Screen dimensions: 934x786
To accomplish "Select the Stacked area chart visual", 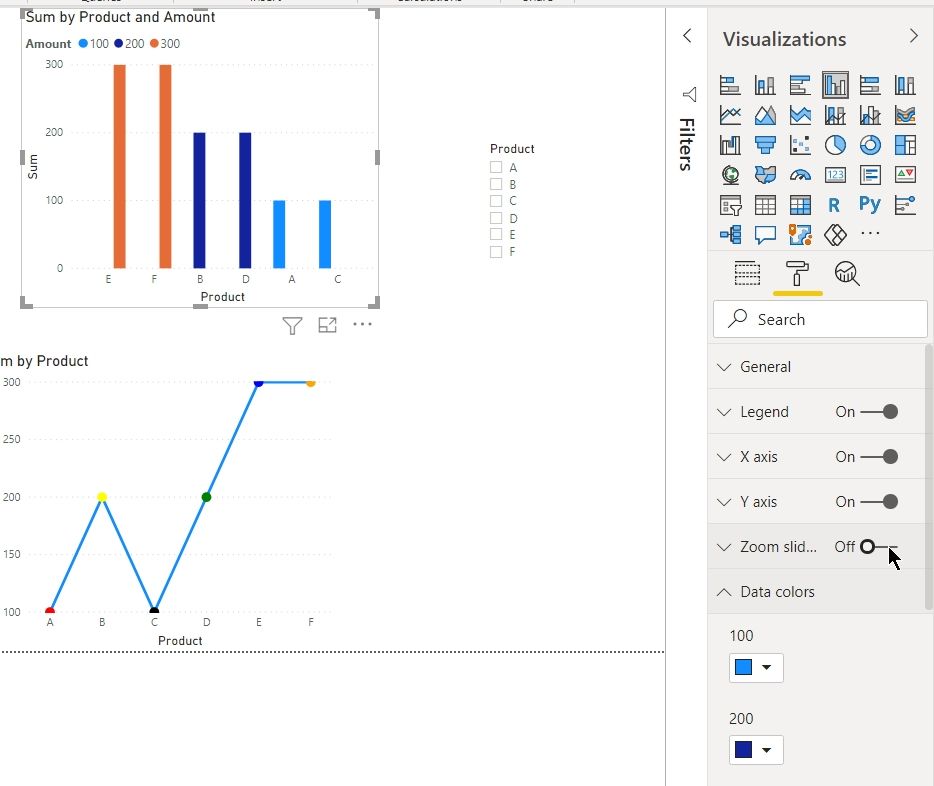I will click(800, 115).
